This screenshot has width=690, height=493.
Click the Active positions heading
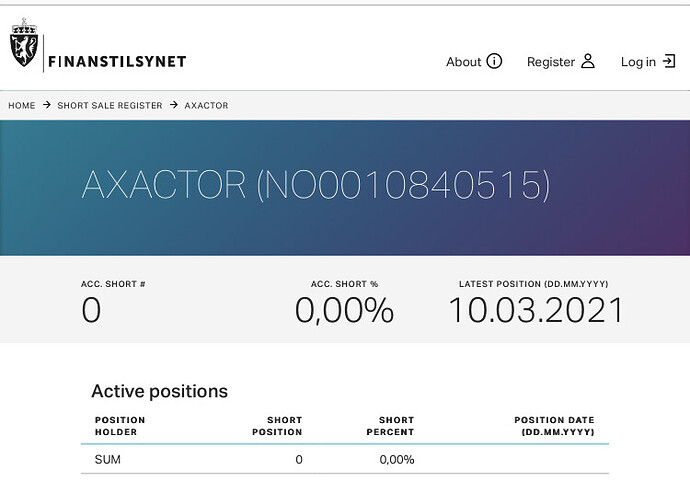click(159, 391)
